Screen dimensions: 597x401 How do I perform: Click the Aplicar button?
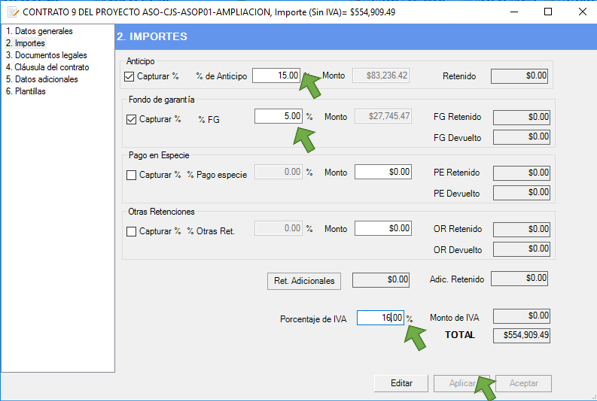(461, 383)
